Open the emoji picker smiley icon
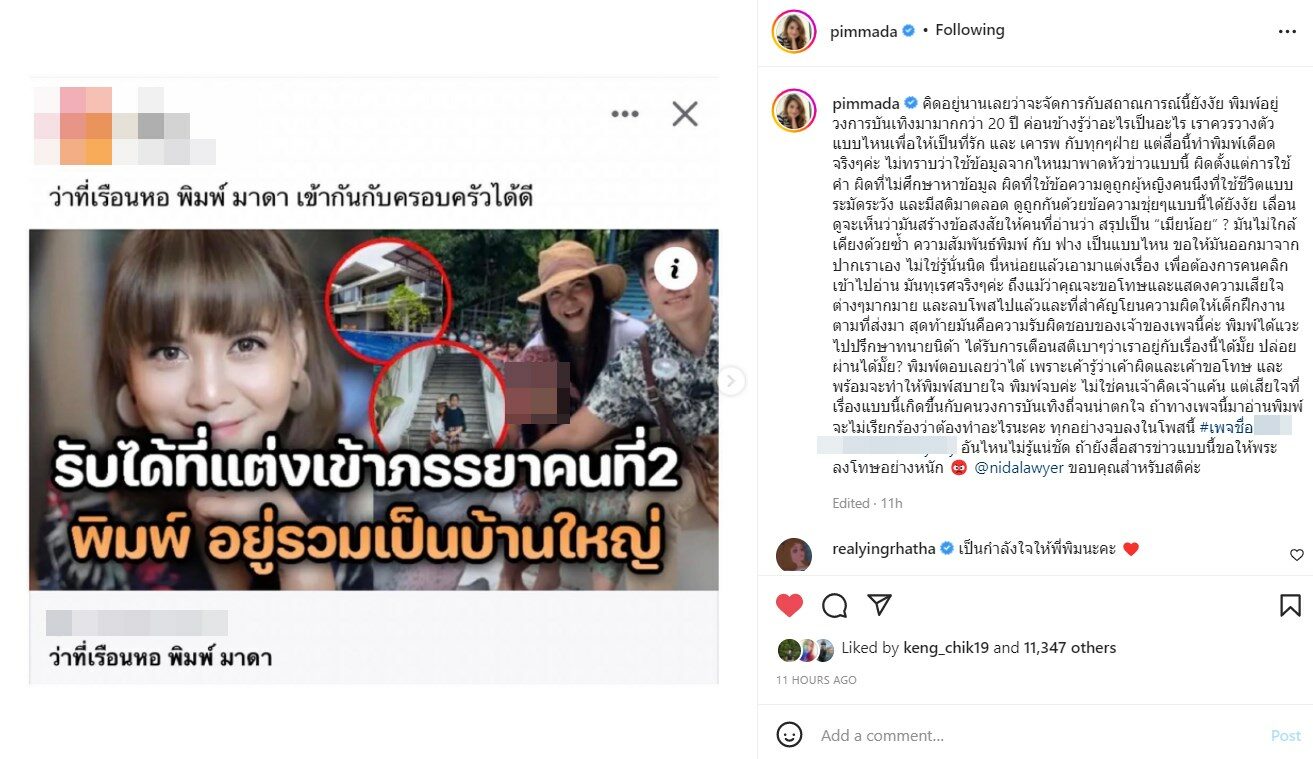 [789, 735]
